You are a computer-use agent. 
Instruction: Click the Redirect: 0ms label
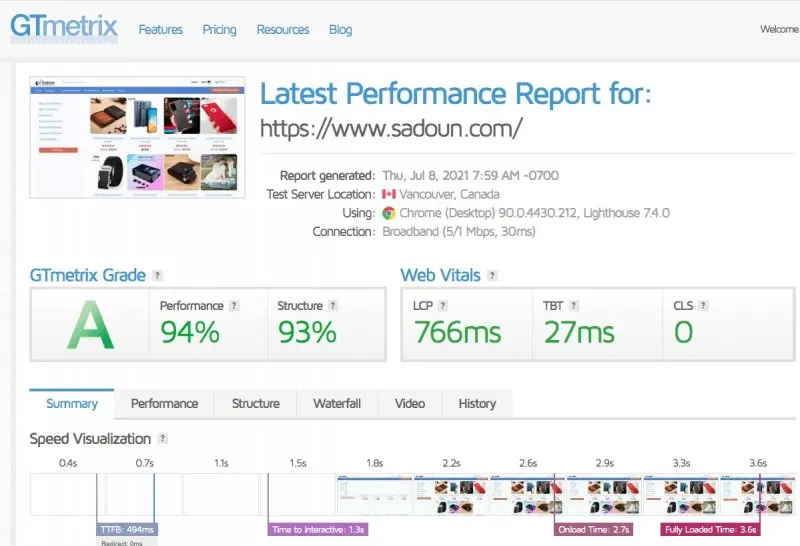click(122, 543)
